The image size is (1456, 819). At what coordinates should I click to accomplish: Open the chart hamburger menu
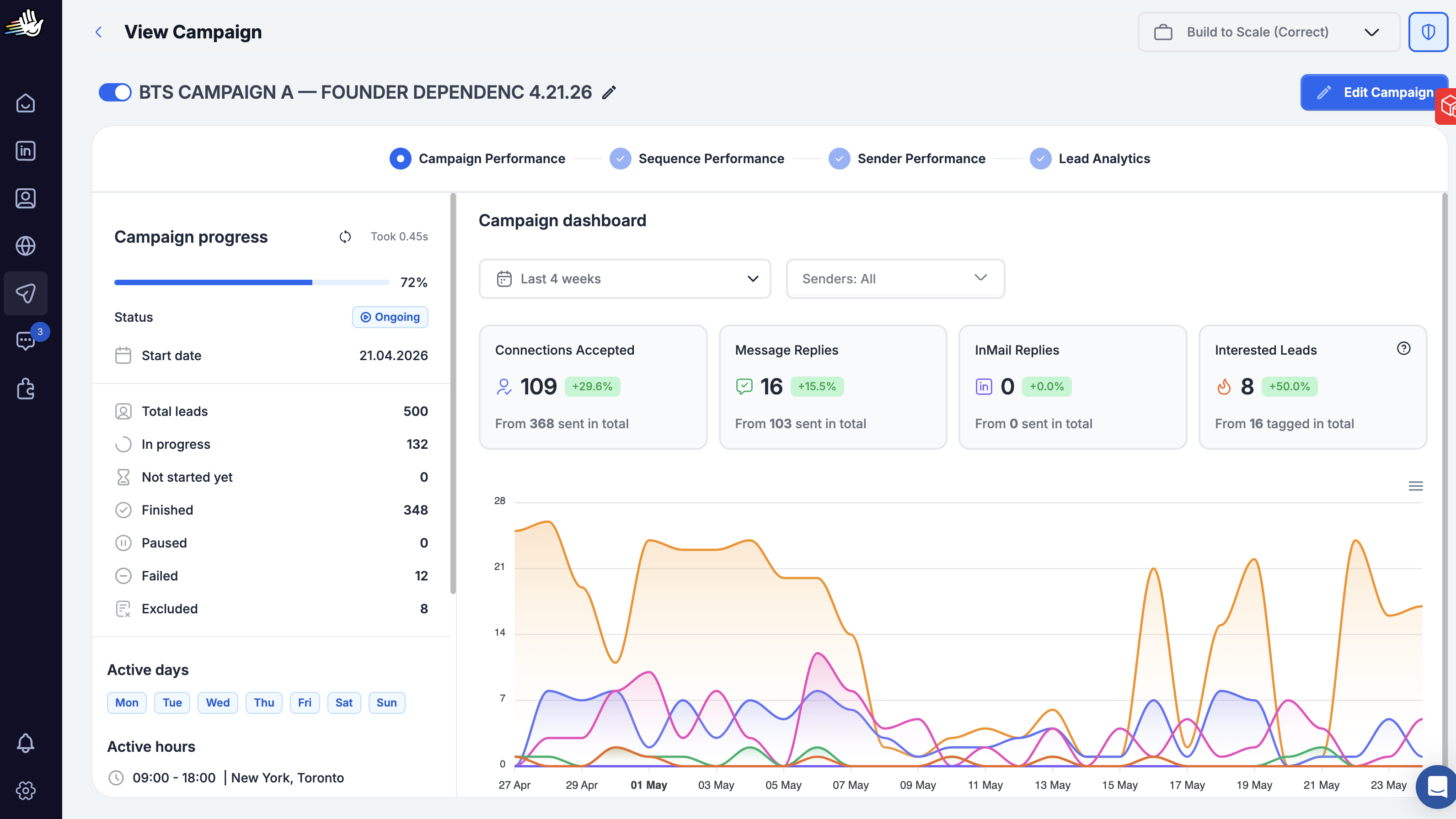pyautogui.click(x=1415, y=486)
